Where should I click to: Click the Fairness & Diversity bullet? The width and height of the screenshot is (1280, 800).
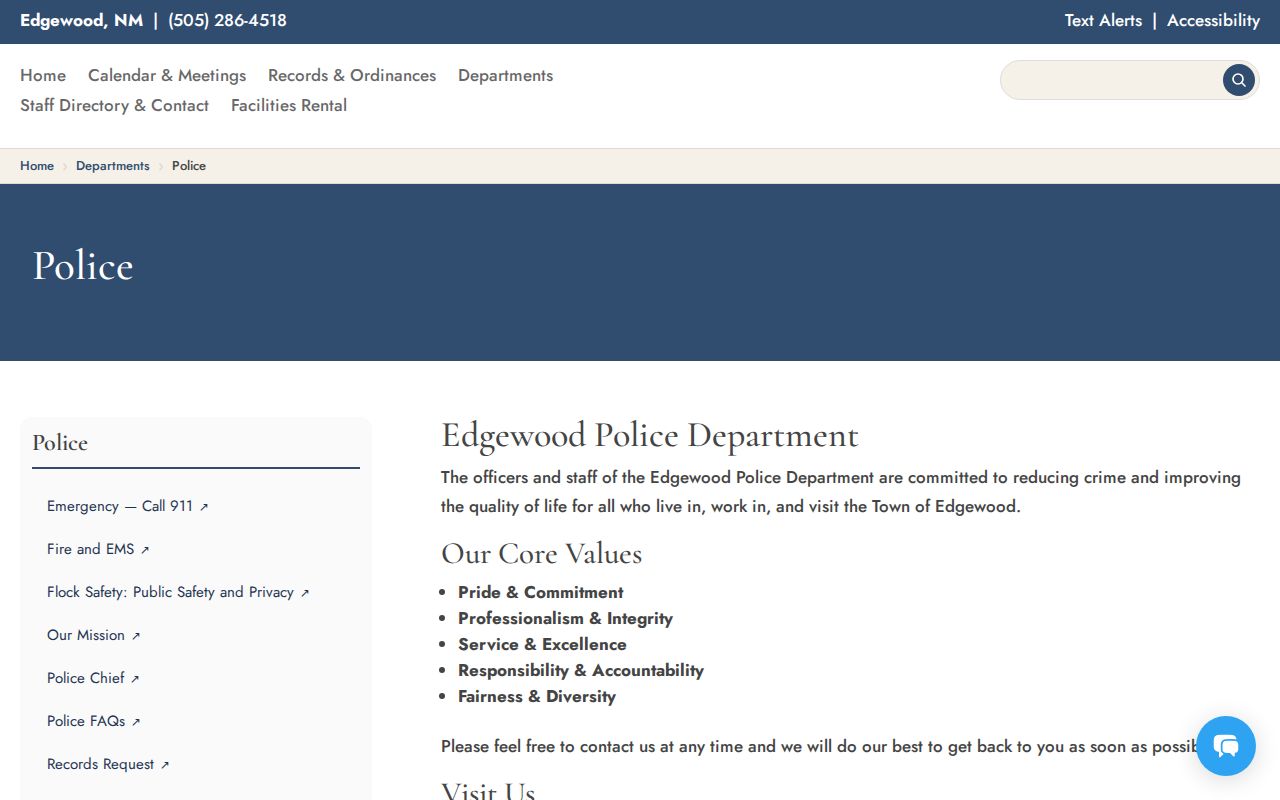click(x=537, y=696)
